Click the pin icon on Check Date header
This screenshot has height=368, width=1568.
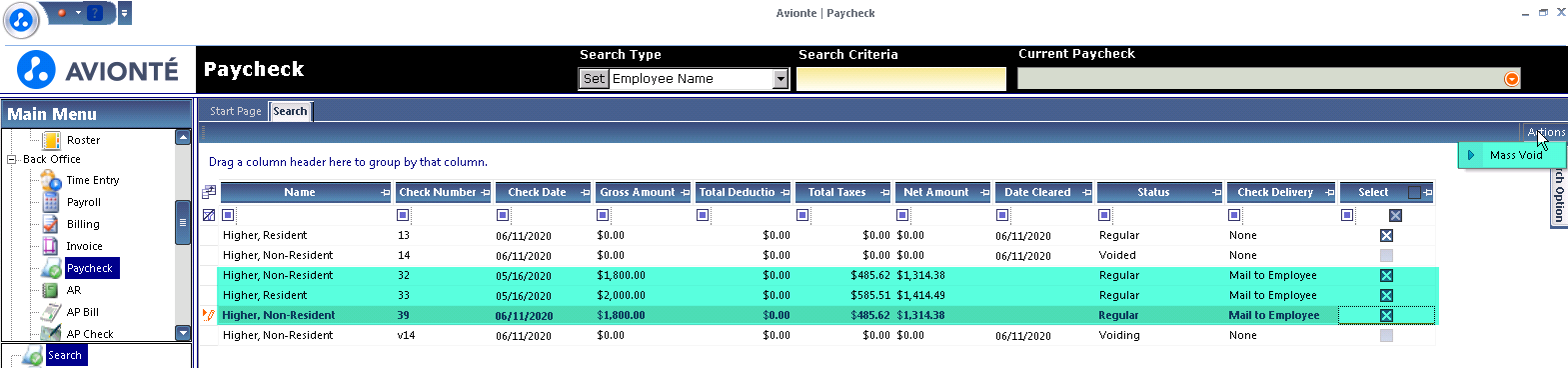tap(586, 192)
